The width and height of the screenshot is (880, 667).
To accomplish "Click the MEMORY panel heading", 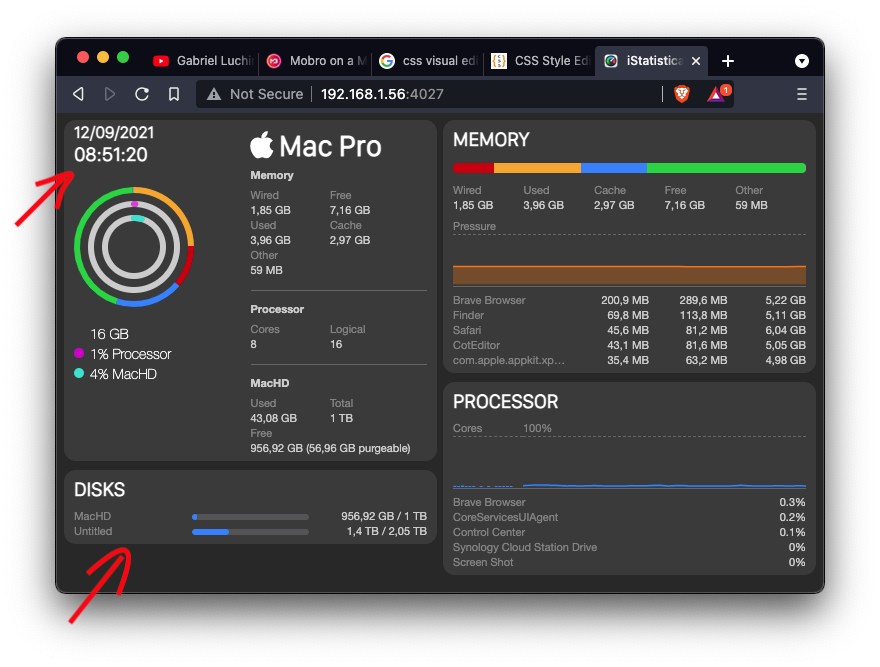I will tap(491, 140).
